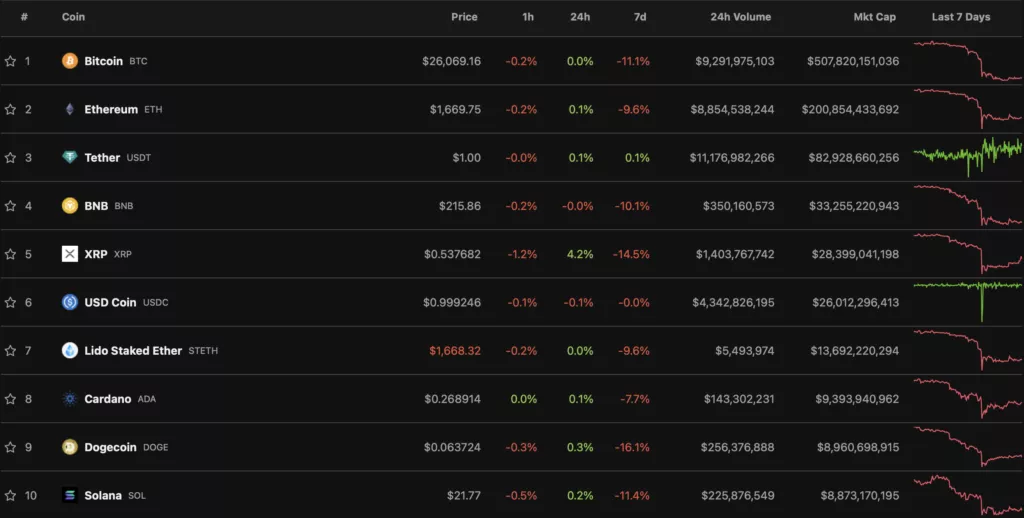Click the Bitcoin orange coin icon
Screen dimensions: 1024x518
pos(70,61)
